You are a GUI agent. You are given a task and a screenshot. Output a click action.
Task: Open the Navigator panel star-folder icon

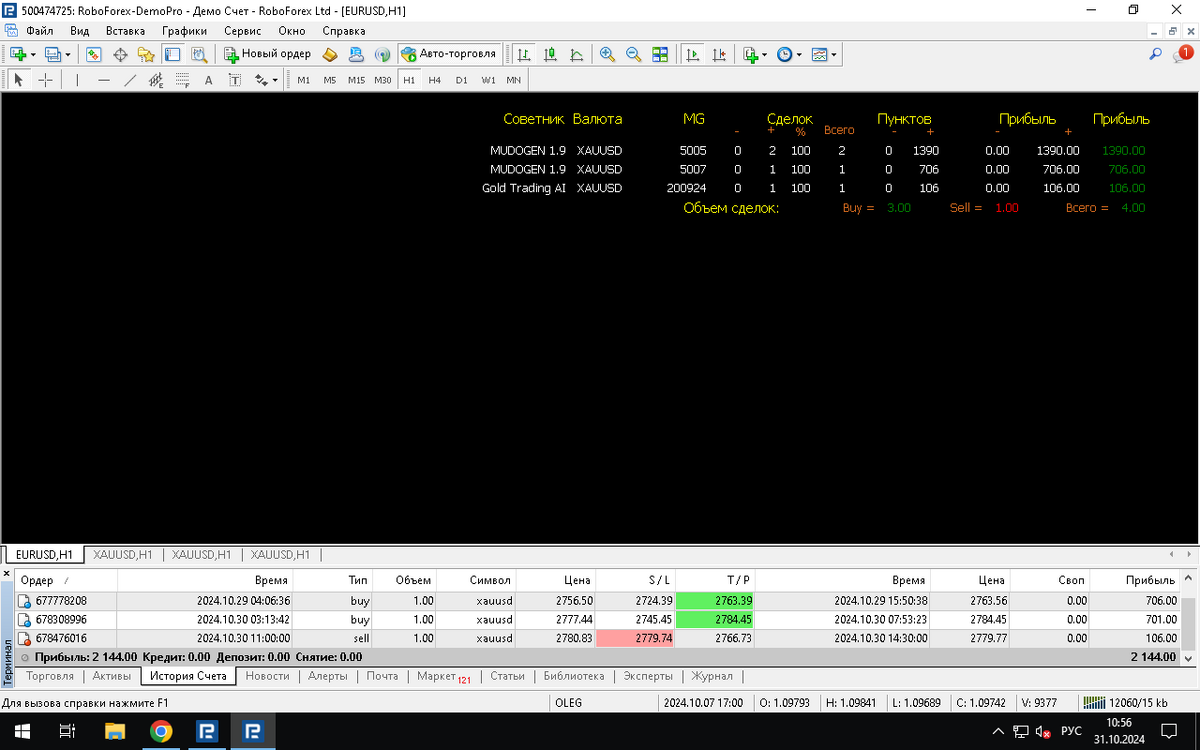pos(146,54)
